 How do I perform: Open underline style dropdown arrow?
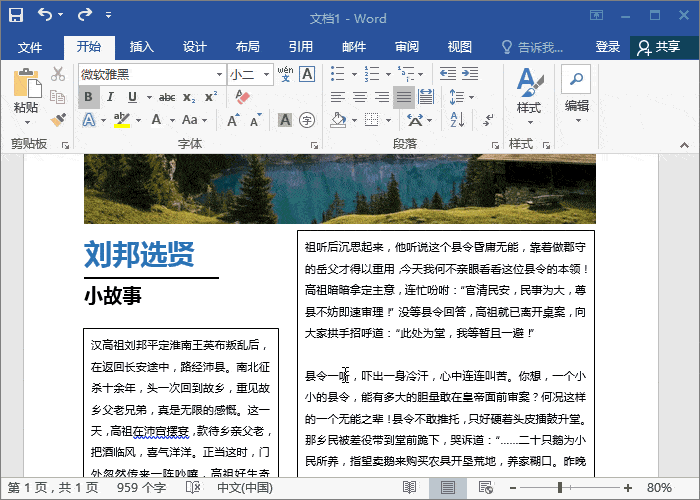[x=149, y=97]
